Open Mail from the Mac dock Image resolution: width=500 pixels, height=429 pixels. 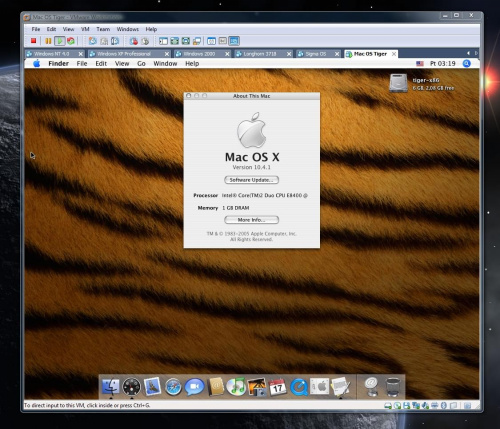[x=152, y=387]
